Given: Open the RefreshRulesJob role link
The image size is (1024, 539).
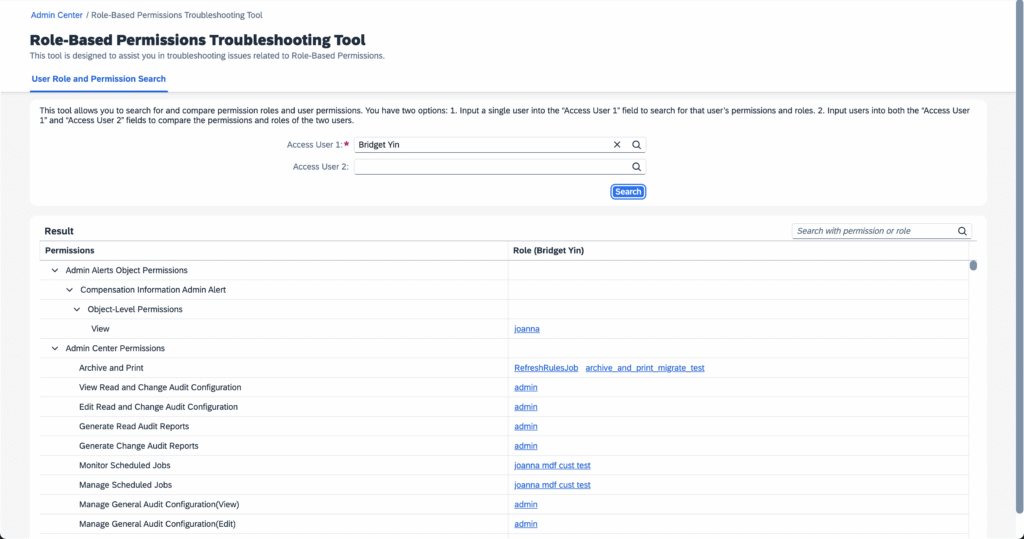Looking at the screenshot, I should click(x=546, y=368).
